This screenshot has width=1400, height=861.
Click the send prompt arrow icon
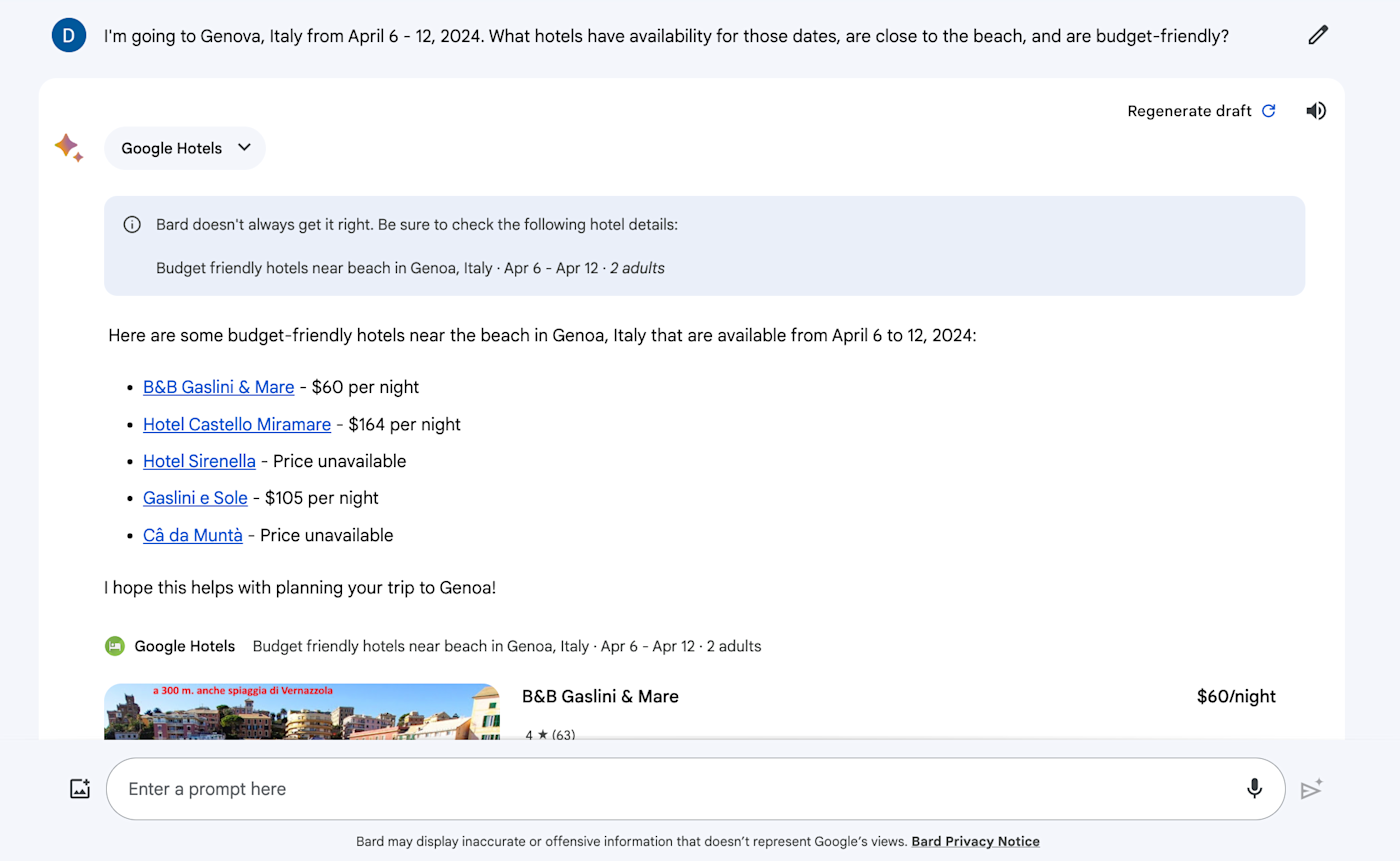pyautogui.click(x=1311, y=789)
